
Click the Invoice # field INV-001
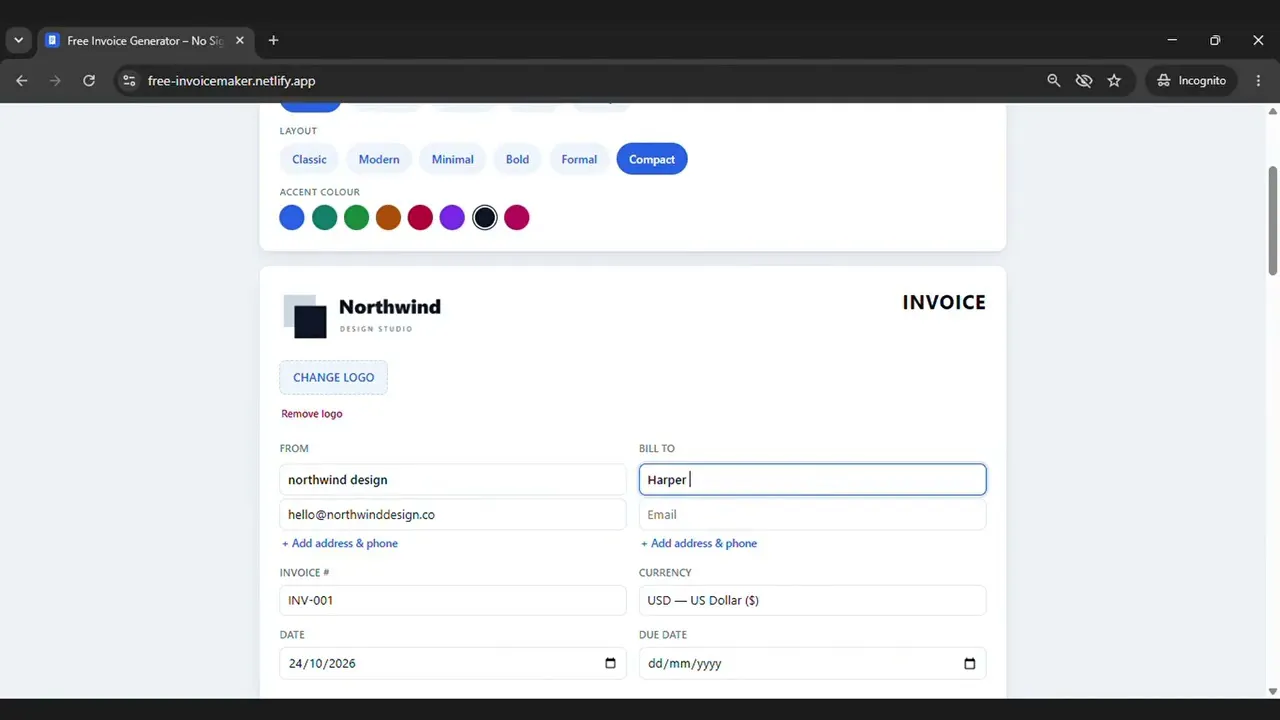point(453,600)
